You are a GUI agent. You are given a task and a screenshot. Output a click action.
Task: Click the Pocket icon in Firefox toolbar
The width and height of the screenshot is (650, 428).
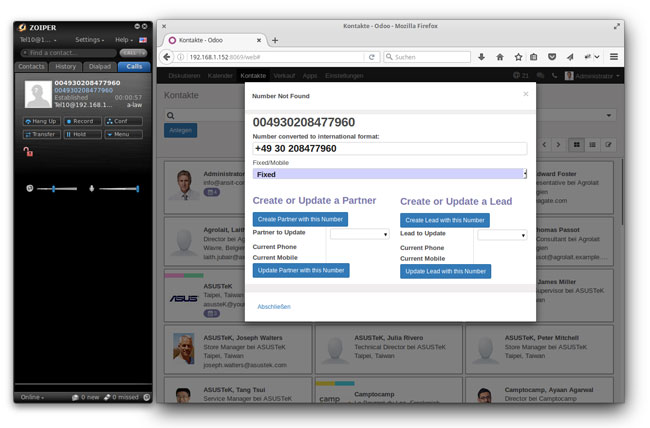tap(552, 57)
